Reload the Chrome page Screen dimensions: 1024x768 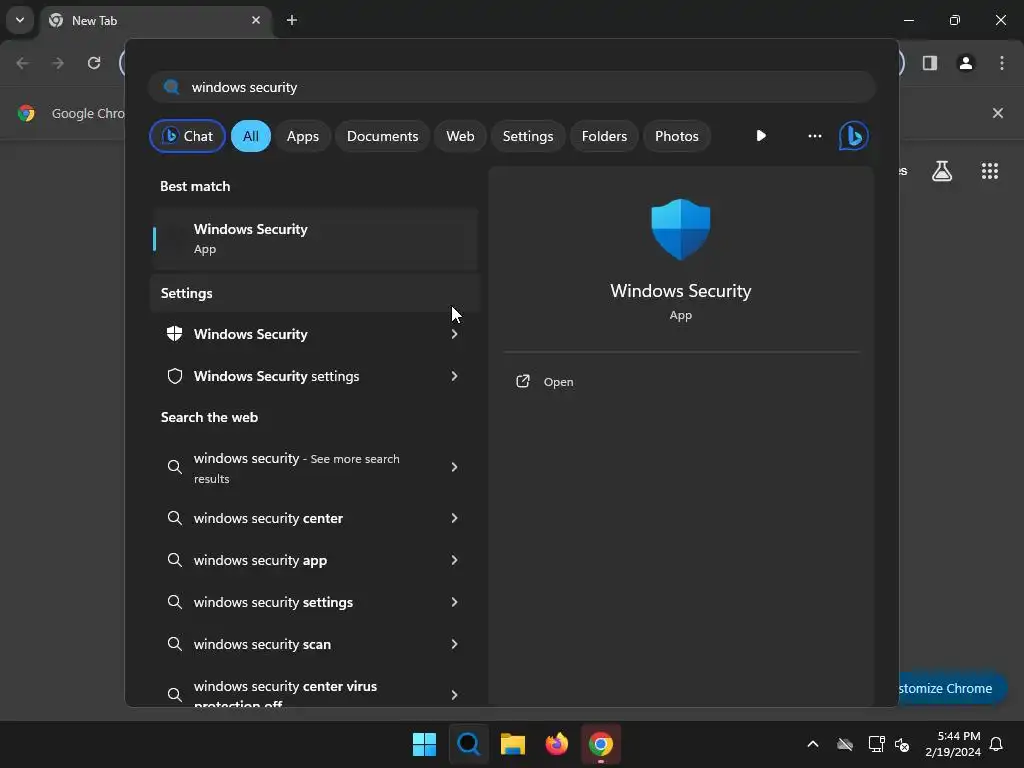[x=94, y=63]
